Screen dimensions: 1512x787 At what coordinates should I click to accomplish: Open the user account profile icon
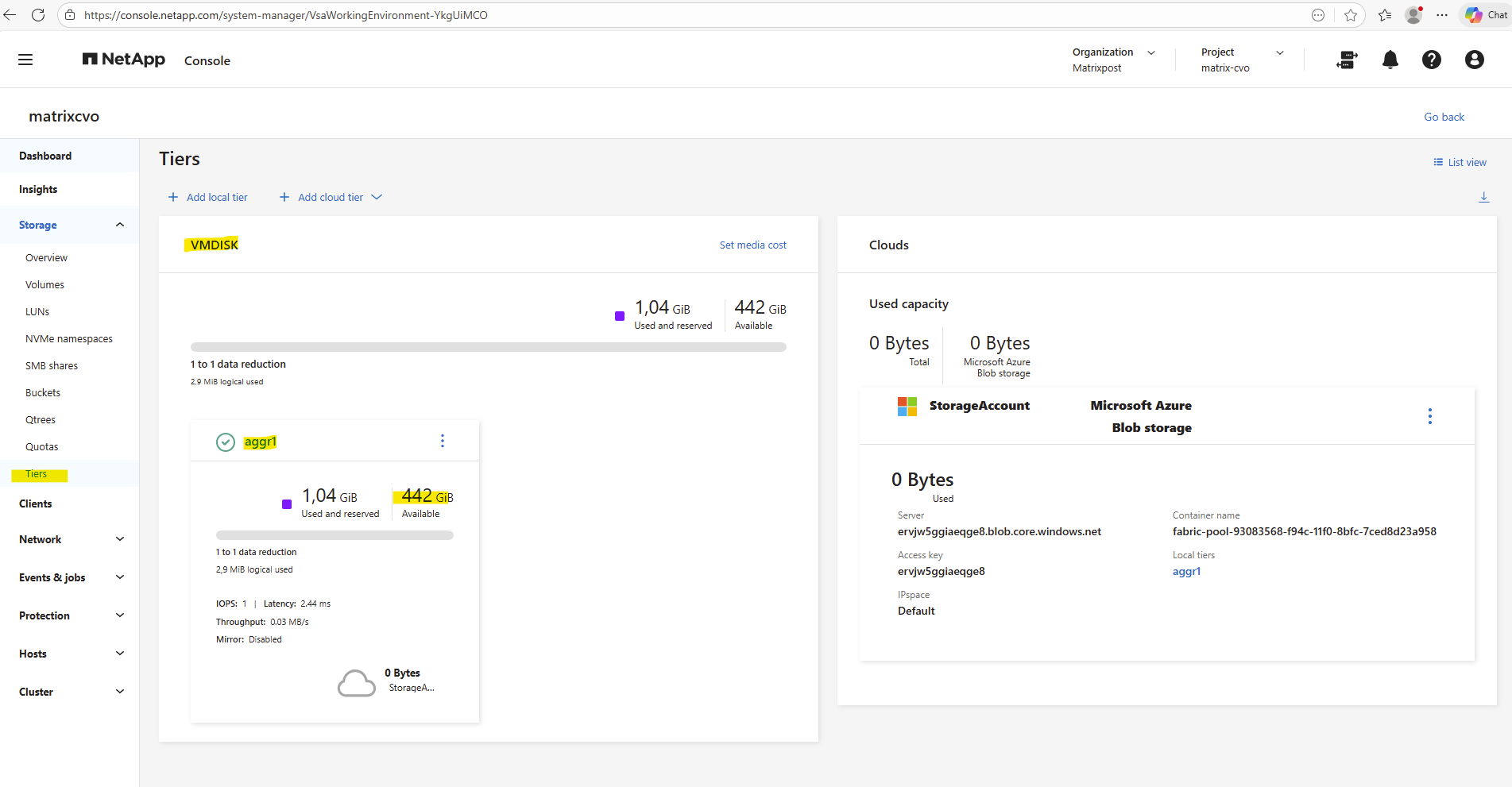click(x=1474, y=60)
